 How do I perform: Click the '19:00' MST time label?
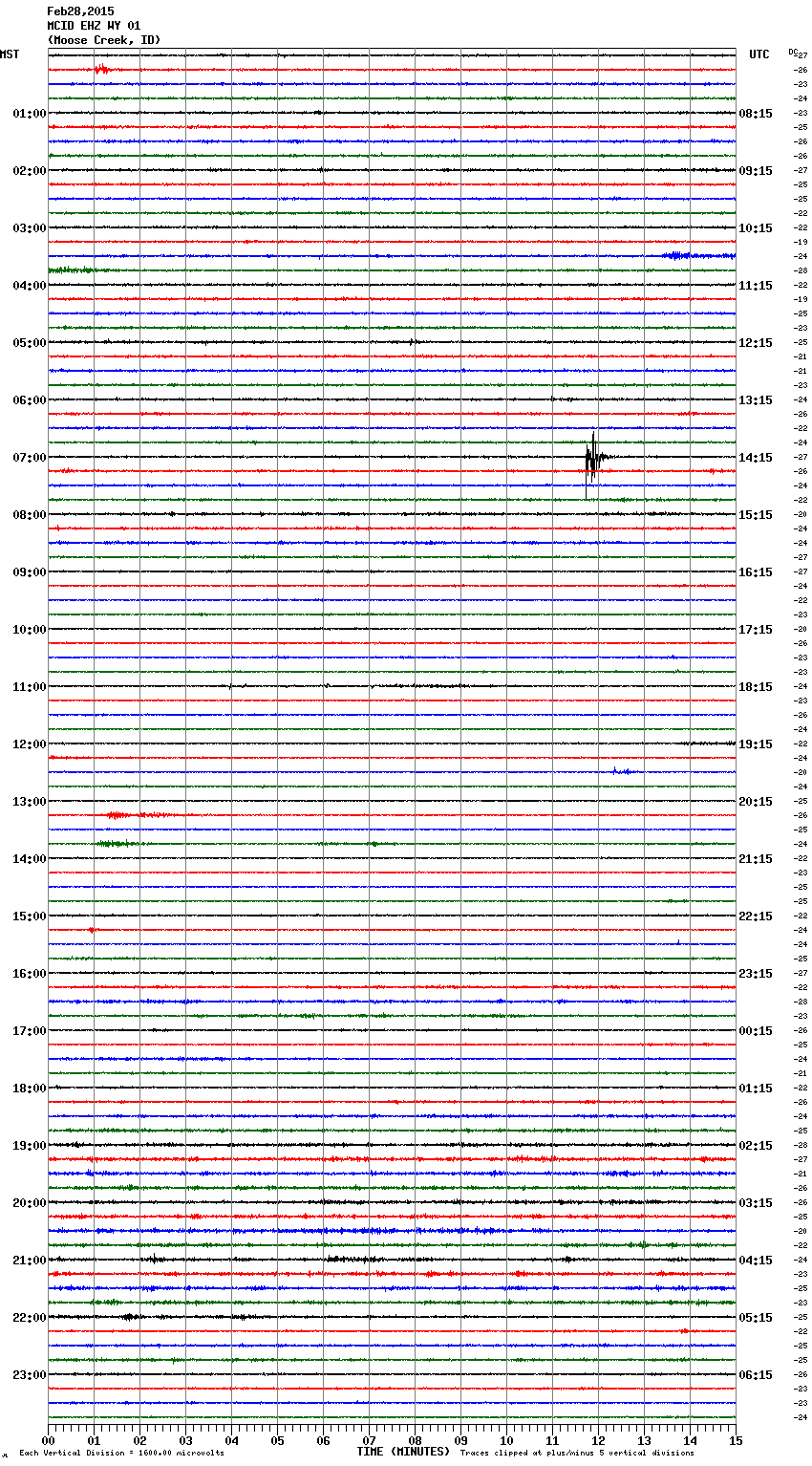coord(30,1146)
